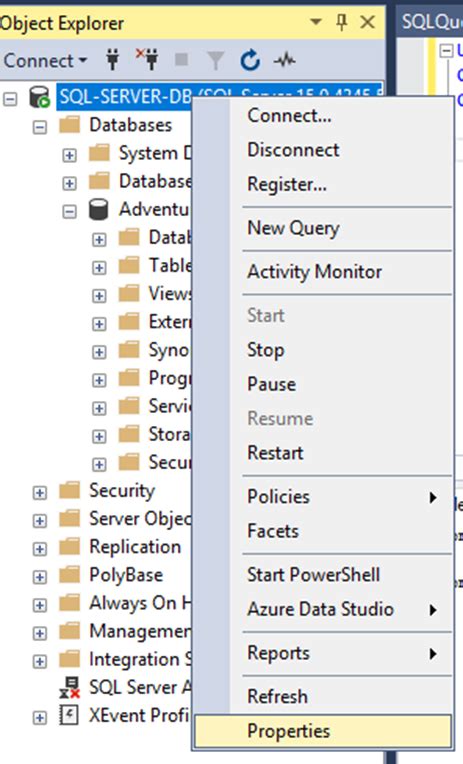The height and width of the screenshot is (764, 463).
Task: Open Object Explorer window position dropdown arrow
Action: pyautogui.click(x=316, y=22)
